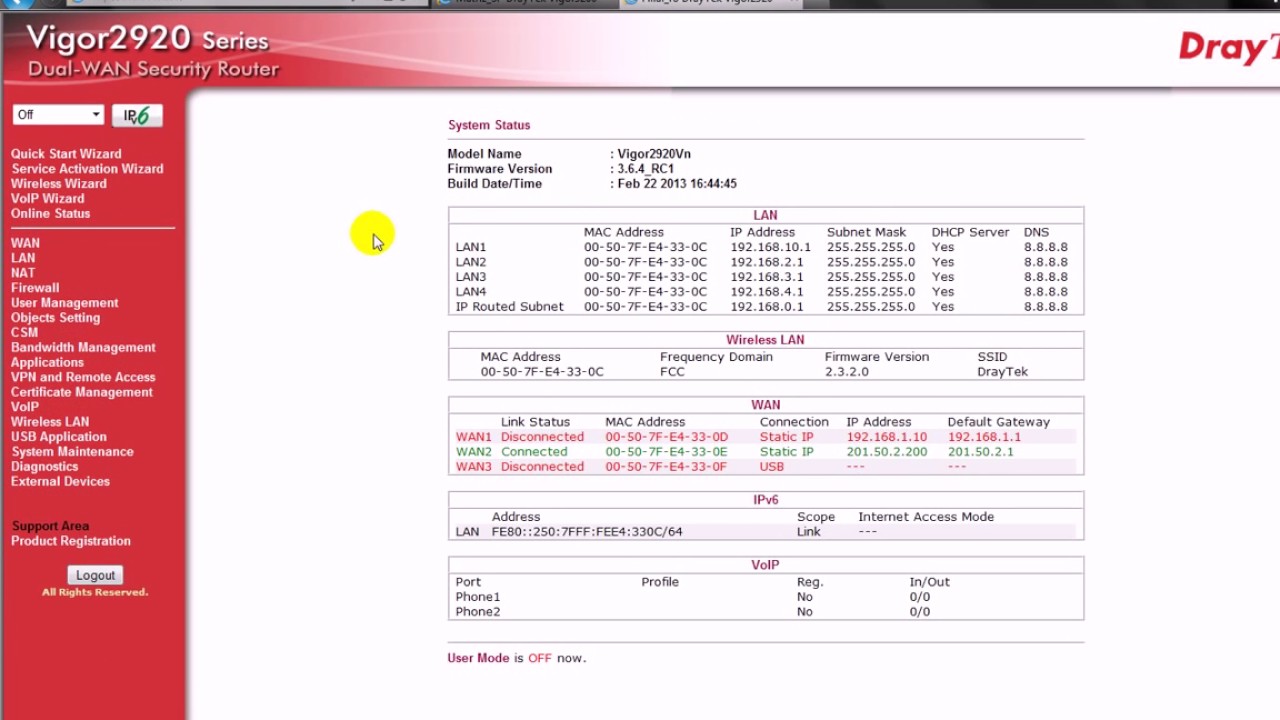Click the Wireless LAN section header

(x=765, y=340)
